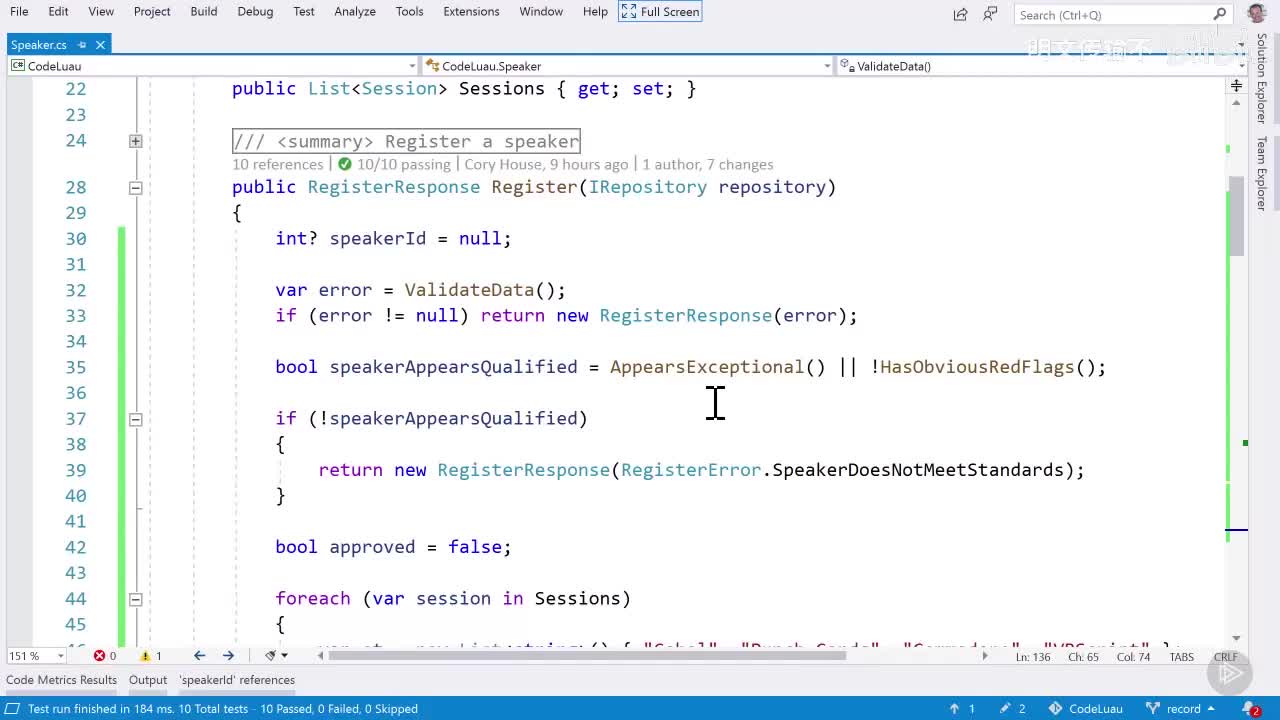Viewport: 1280px width, 720px height.
Task: Open the Test menu
Action: 304,11
